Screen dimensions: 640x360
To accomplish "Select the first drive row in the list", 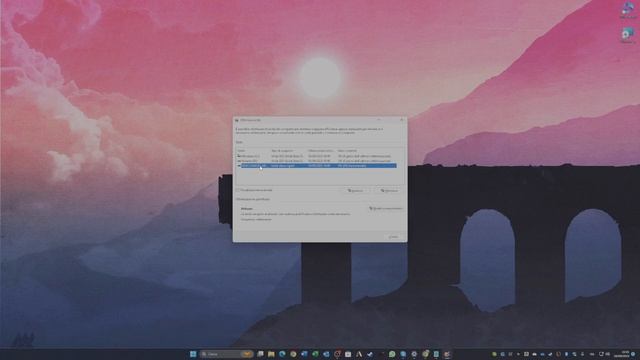I will pos(317,156).
